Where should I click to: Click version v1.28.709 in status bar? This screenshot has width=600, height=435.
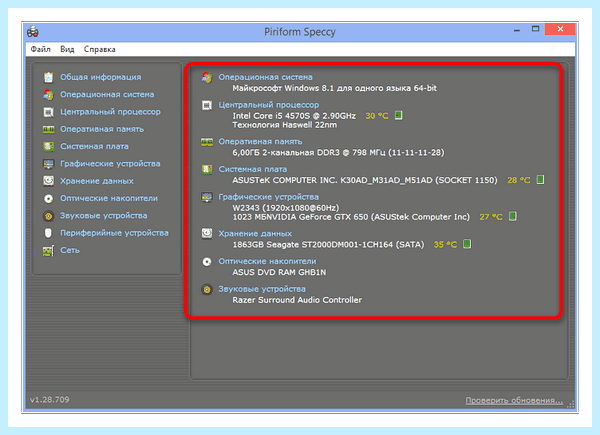click(50, 399)
